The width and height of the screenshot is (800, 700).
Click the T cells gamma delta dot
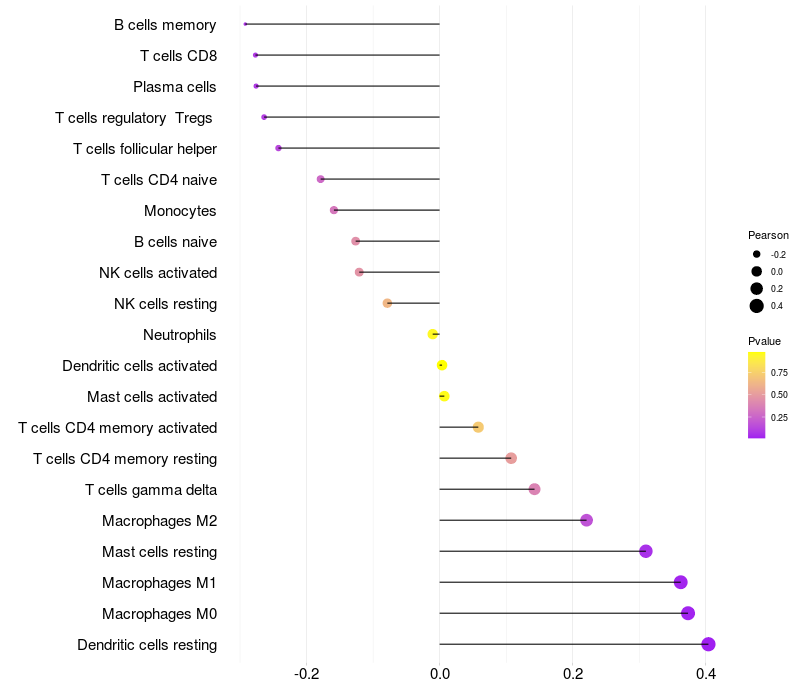click(534, 489)
